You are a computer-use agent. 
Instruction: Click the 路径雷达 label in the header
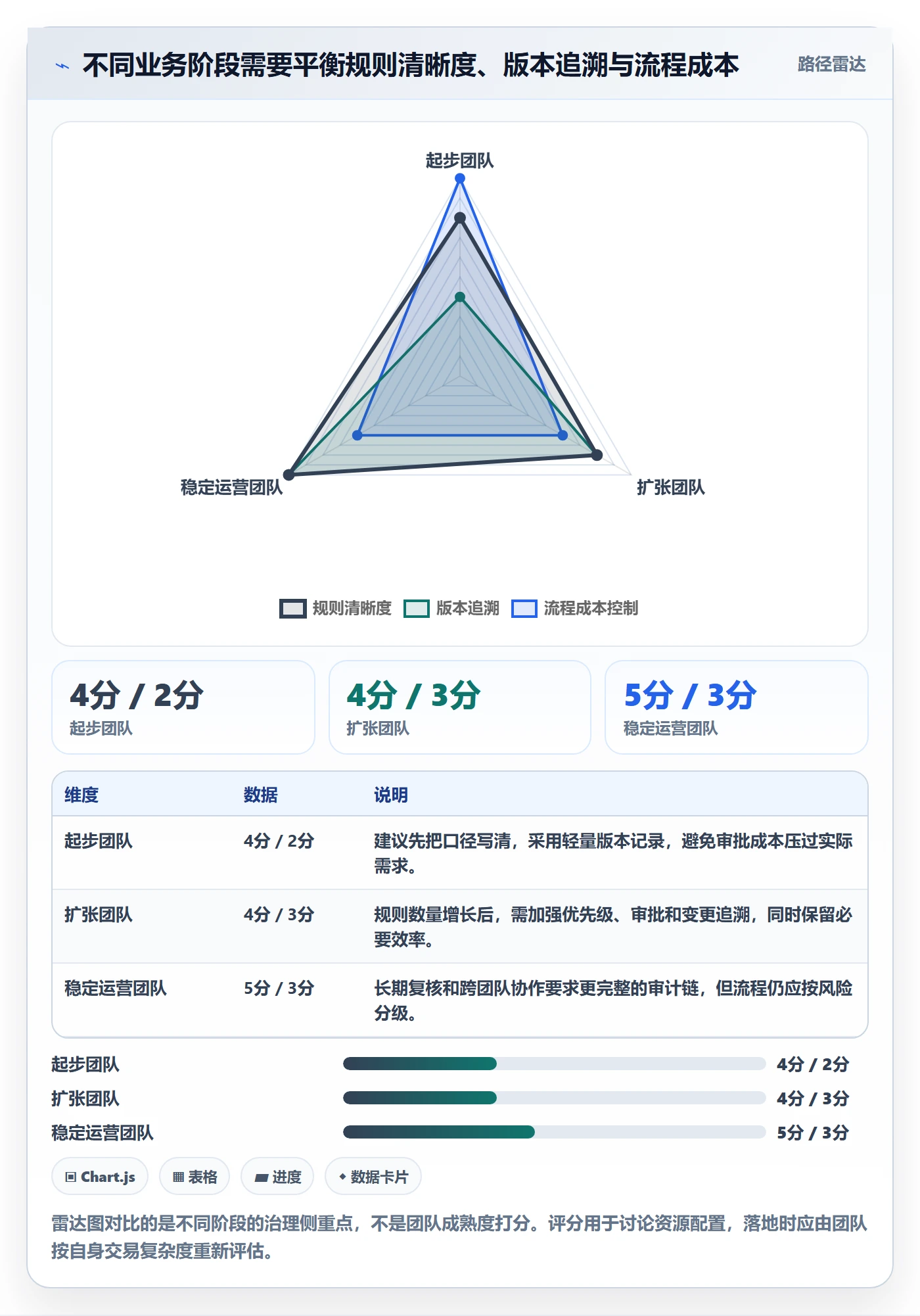[x=831, y=64]
